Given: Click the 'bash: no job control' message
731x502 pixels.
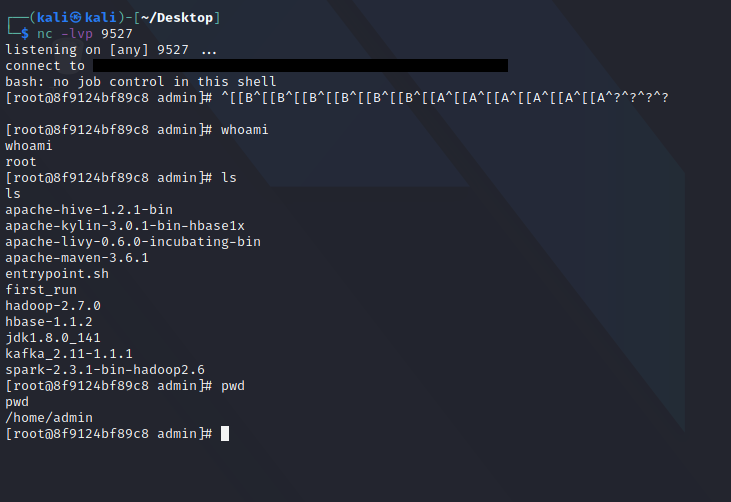Looking at the screenshot, I should [141, 82].
